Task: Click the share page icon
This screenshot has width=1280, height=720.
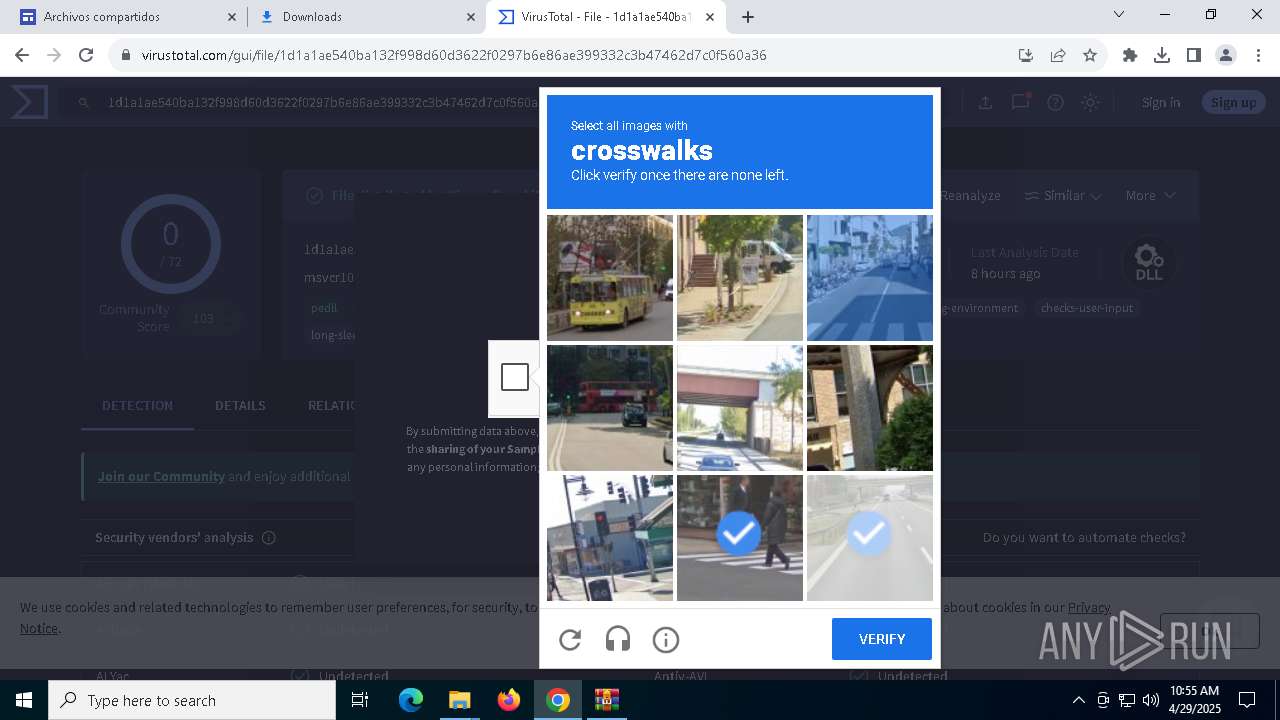Action: (x=1058, y=55)
